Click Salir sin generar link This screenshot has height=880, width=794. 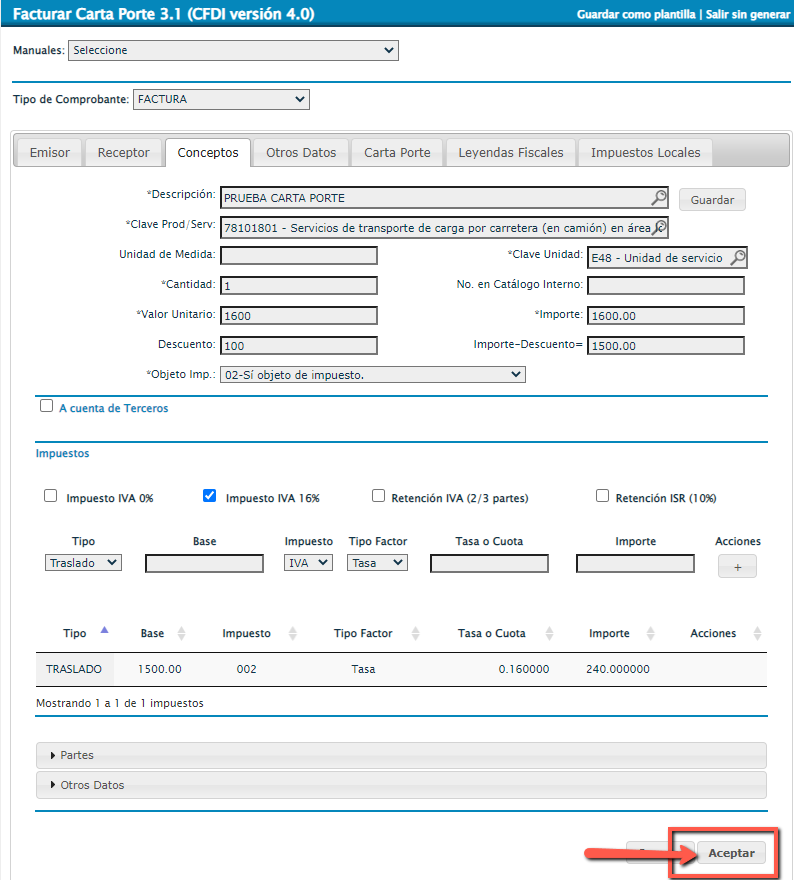click(747, 15)
